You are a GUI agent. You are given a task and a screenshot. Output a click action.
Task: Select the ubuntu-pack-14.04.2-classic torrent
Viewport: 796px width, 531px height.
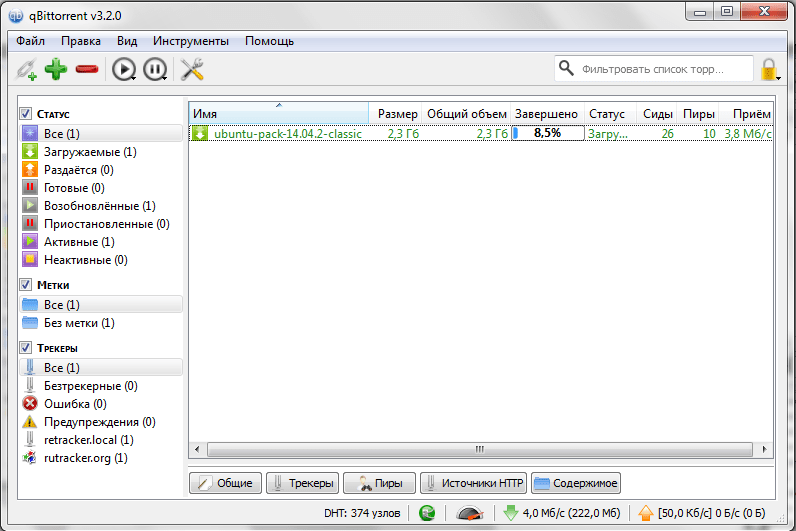[x=288, y=134]
